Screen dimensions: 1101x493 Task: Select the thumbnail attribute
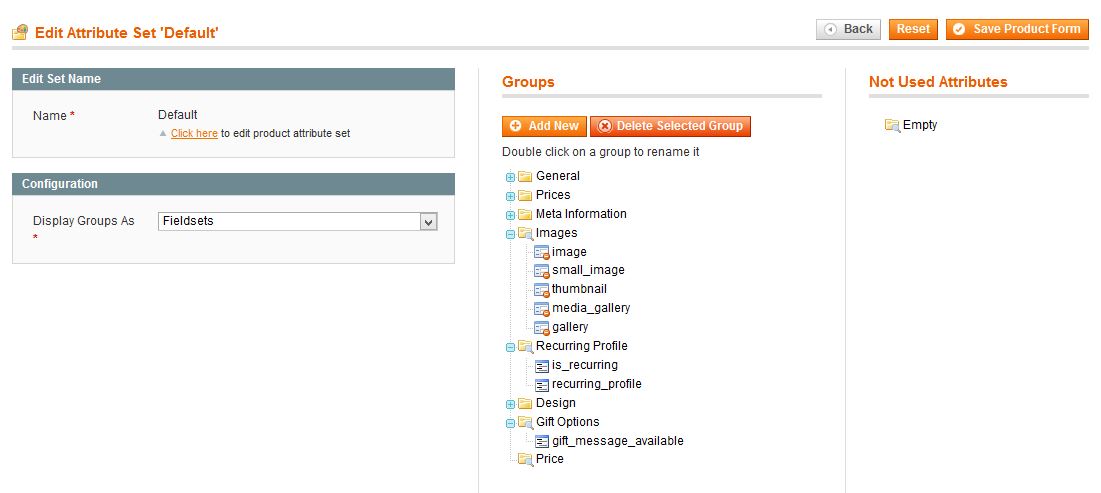coord(579,289)
